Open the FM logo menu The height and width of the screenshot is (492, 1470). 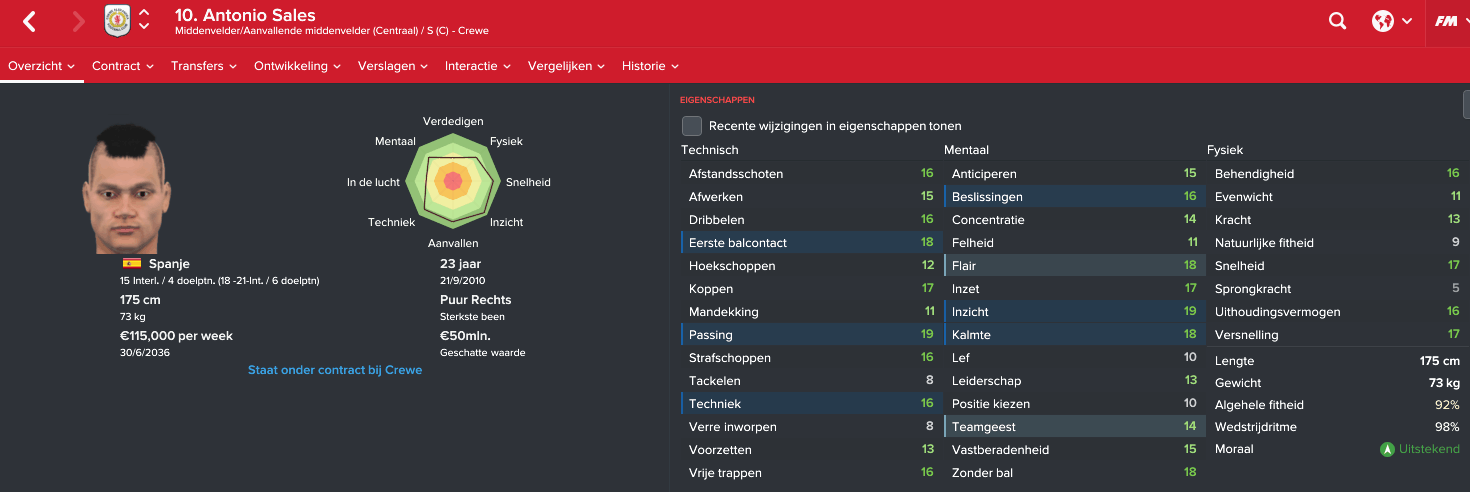click(x=1446, y=21)
